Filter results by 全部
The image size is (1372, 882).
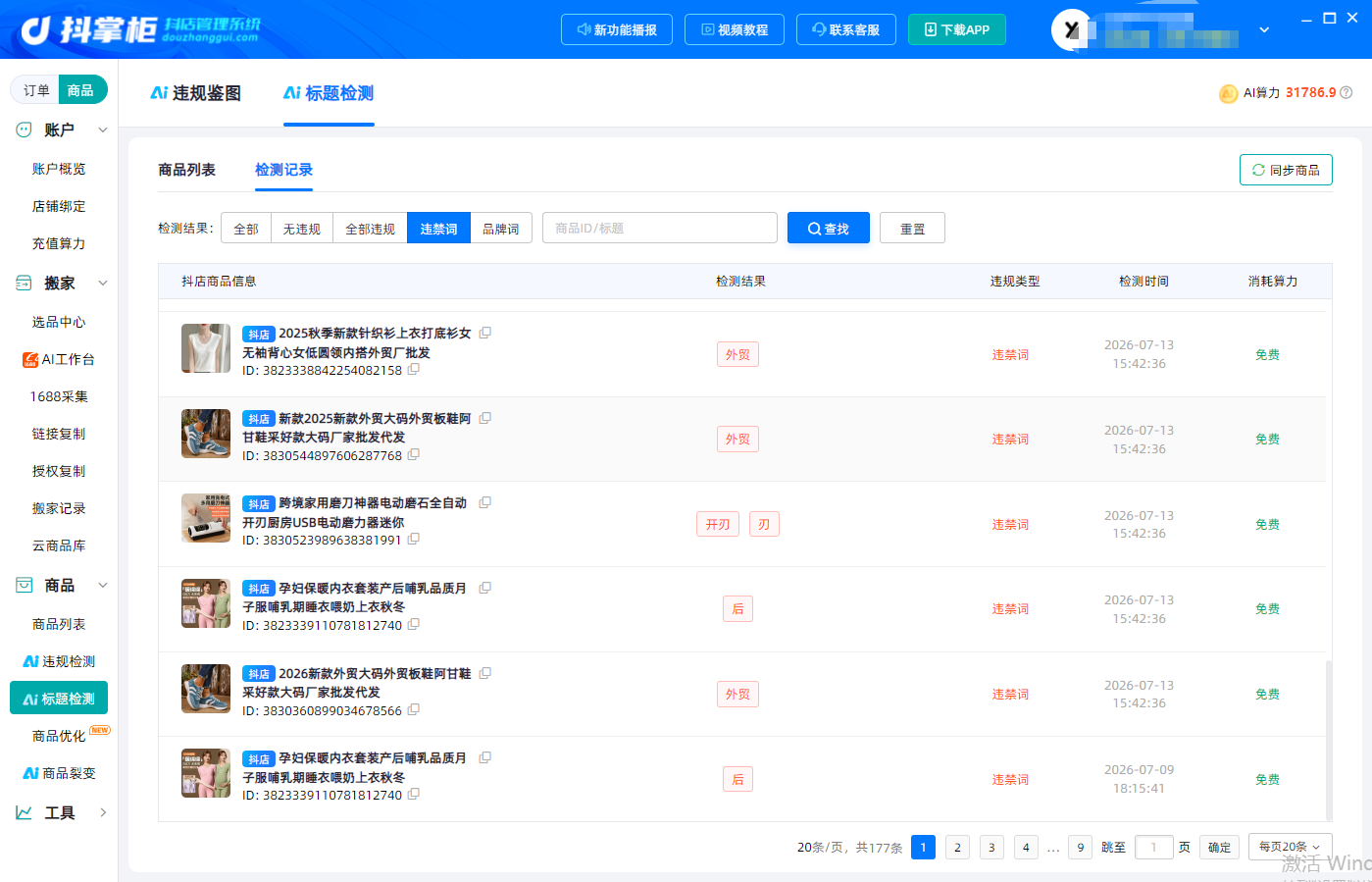246,228
